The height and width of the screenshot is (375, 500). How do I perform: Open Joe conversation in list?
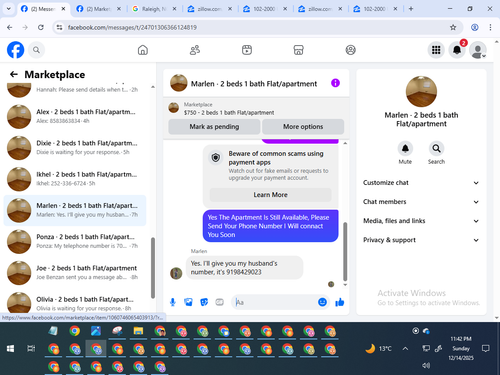click(75, 273)
